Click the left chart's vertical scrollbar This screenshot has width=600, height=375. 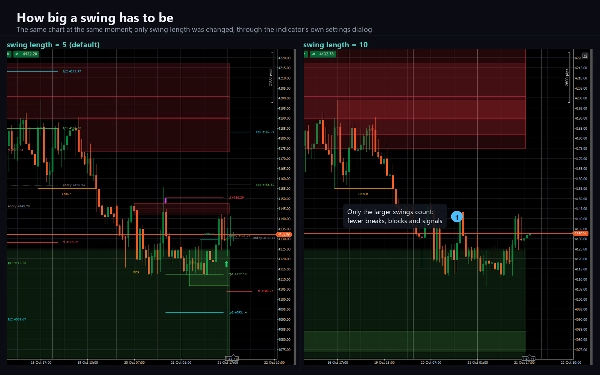(294, 207)
